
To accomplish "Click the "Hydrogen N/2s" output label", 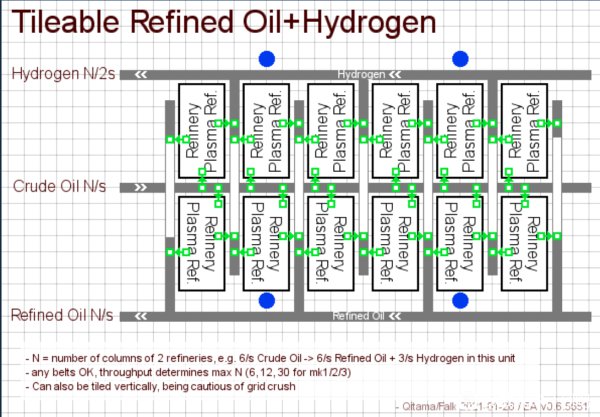I will click(x=63, y=73).
